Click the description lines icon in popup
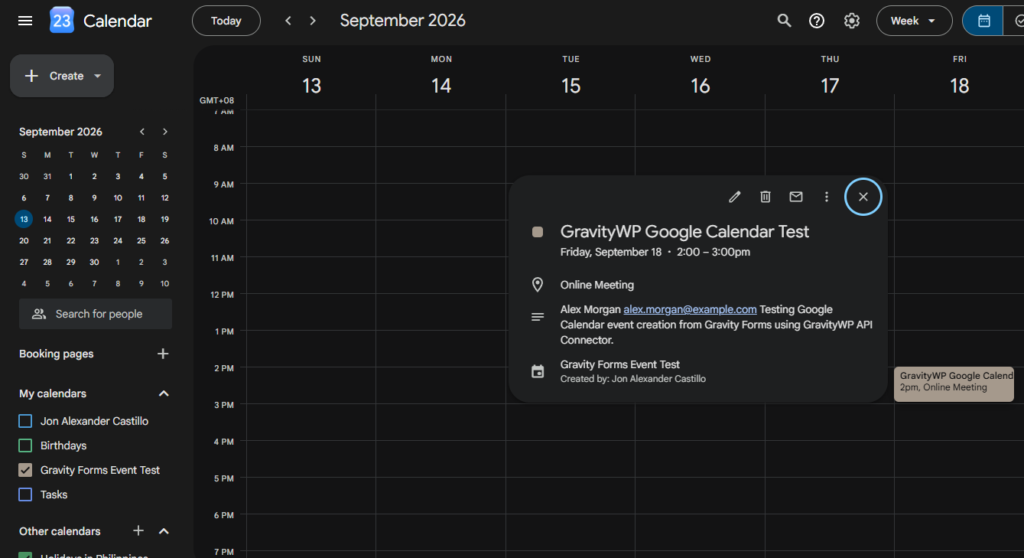 (537, 317)
